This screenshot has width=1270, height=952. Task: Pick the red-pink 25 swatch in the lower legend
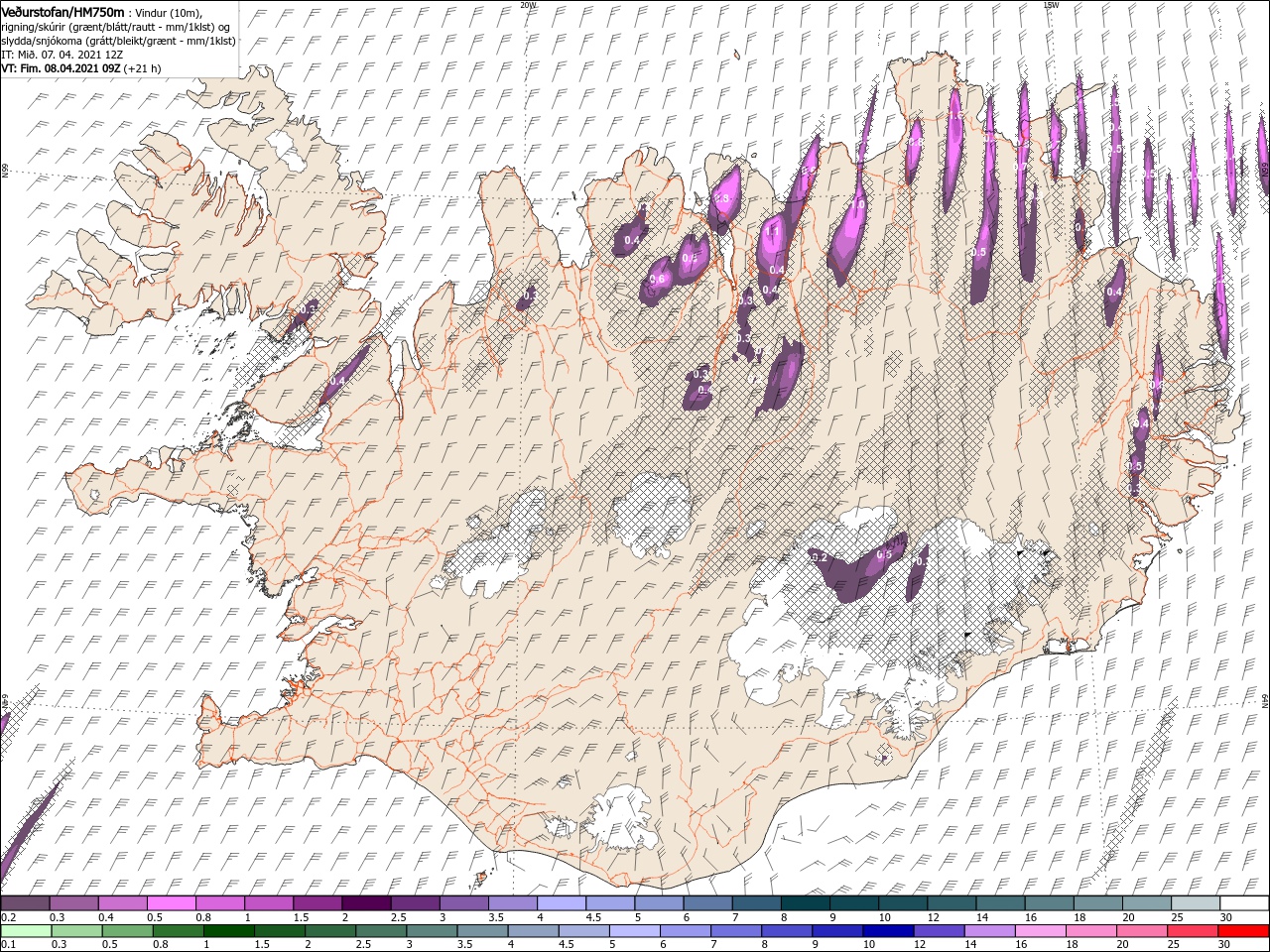1193,931
